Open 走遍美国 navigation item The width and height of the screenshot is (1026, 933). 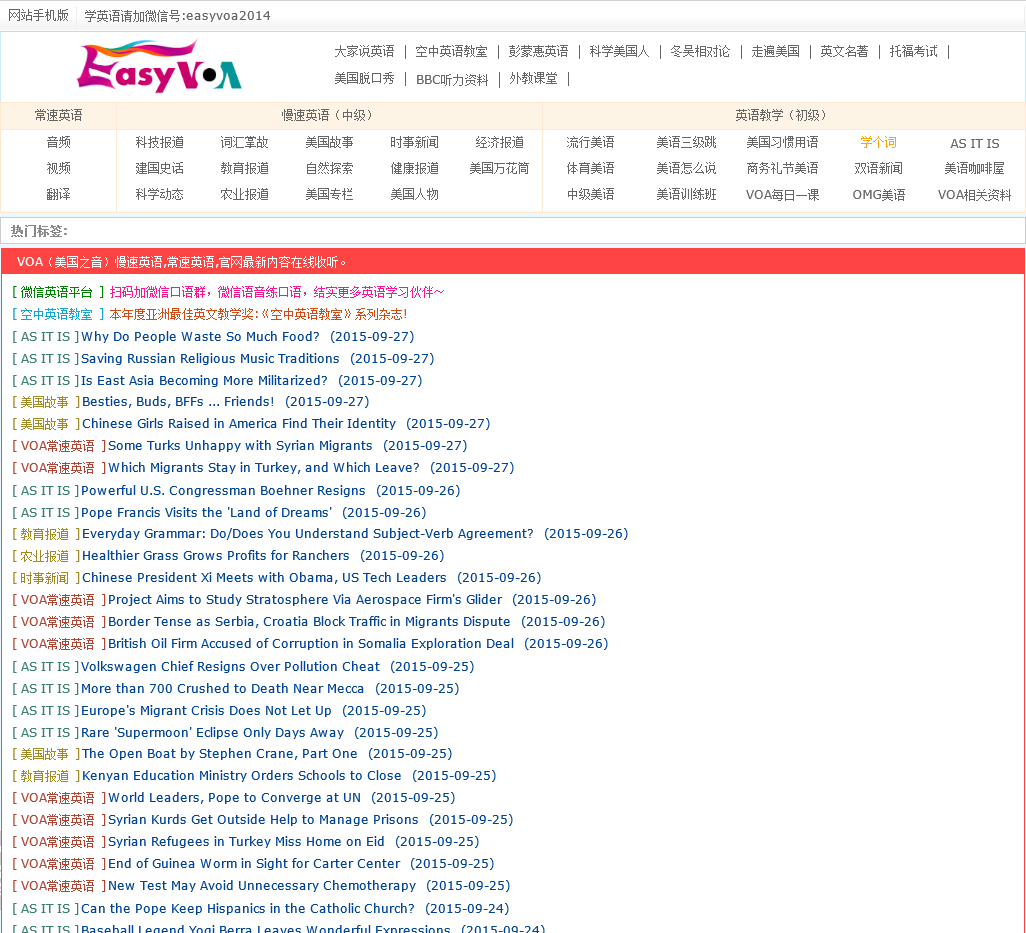click(775, 52)
